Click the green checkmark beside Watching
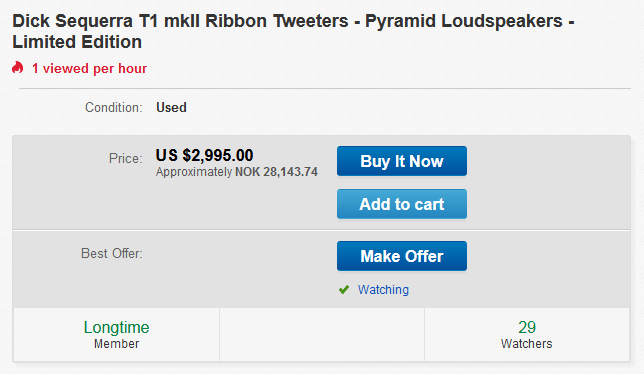Viewport: 644px width, 374px height. 344,290
